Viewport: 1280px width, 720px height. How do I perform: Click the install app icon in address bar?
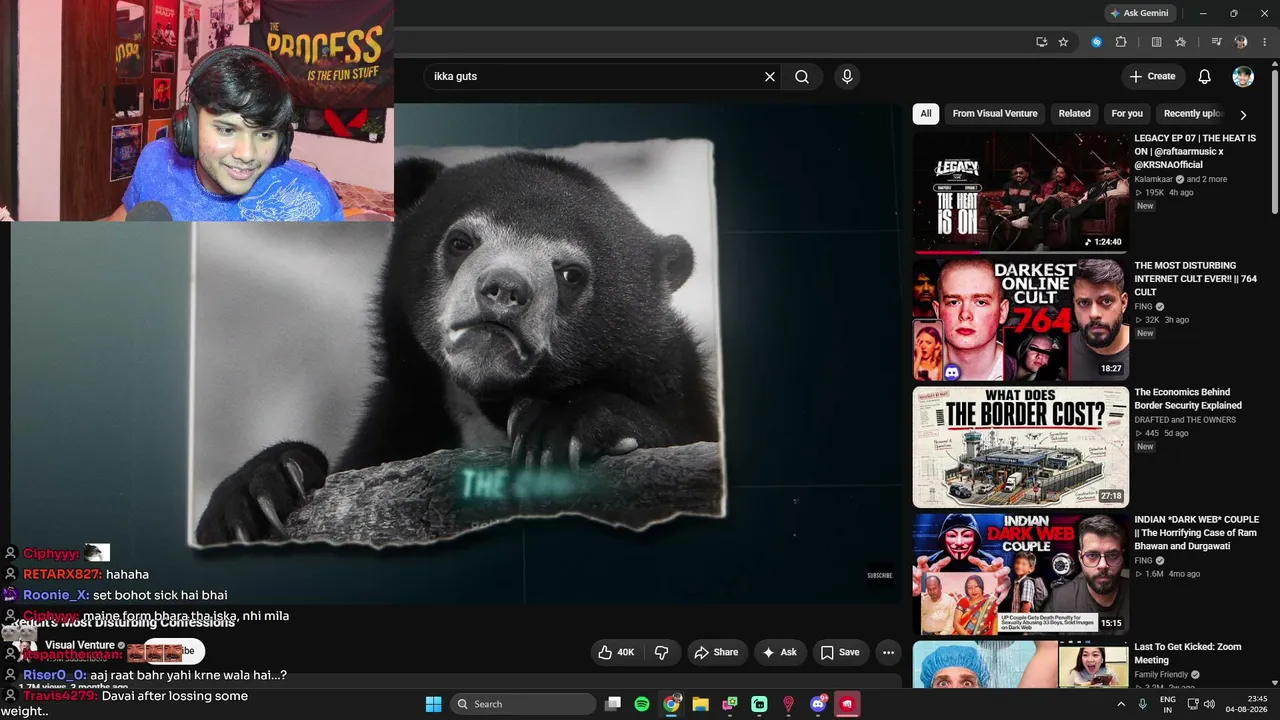1042,42
